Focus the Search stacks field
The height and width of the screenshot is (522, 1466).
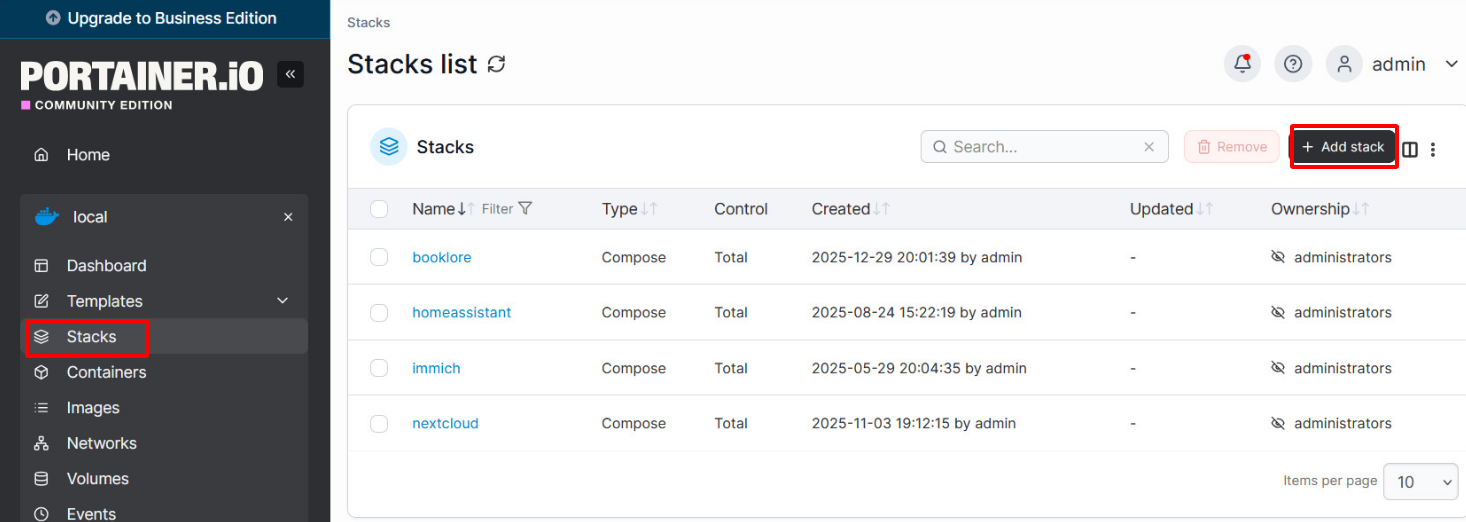1044,147
